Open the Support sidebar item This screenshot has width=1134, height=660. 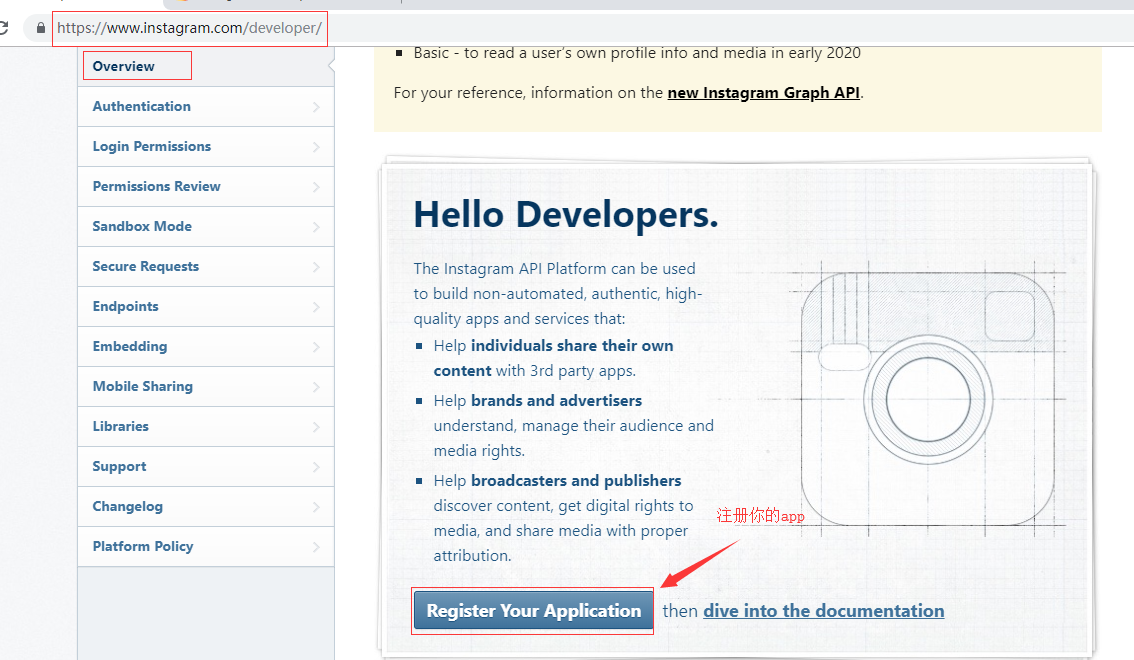(205, 467)
